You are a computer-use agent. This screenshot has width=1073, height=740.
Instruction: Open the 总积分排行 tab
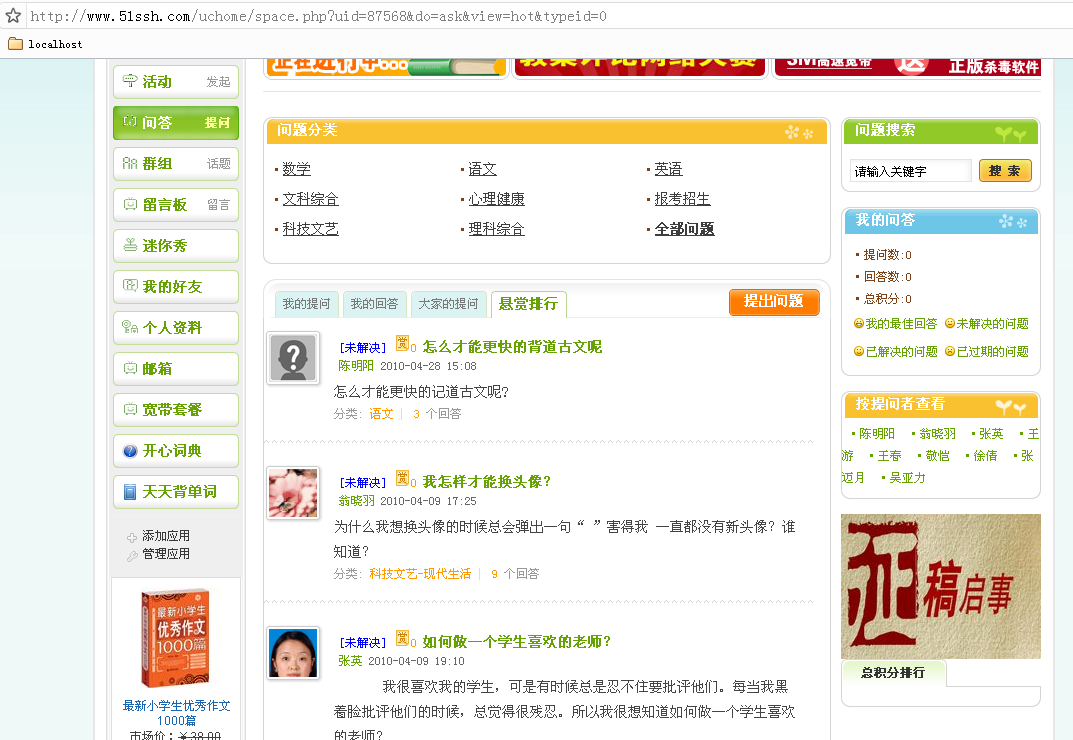pyautogui.click(x=893, y=673)
